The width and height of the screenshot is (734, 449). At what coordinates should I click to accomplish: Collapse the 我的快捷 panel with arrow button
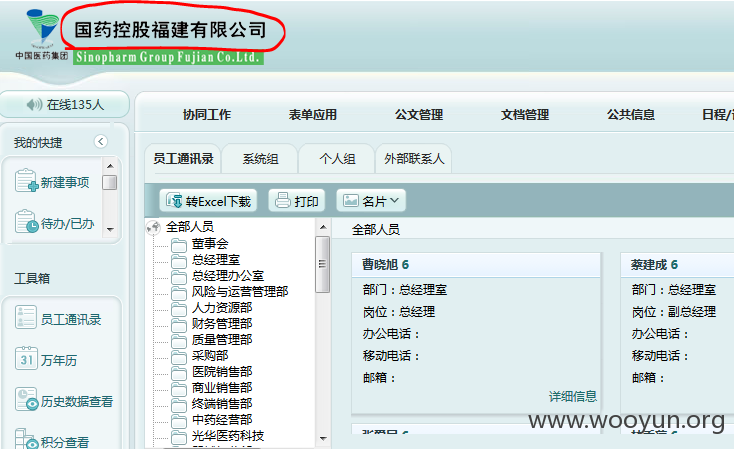(x=101, y=141)
